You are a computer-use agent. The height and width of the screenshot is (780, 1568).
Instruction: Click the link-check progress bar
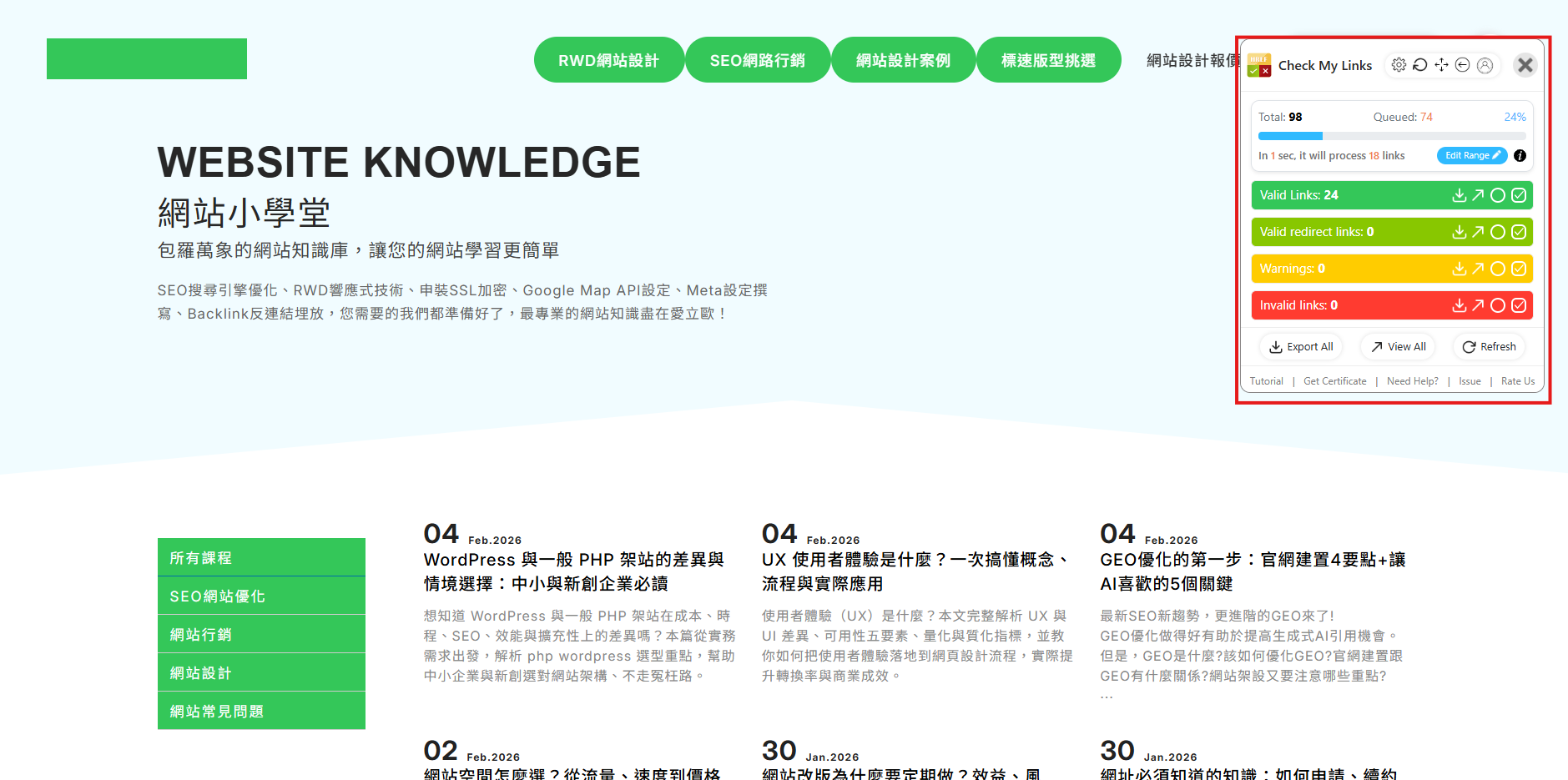point(1391,136)
